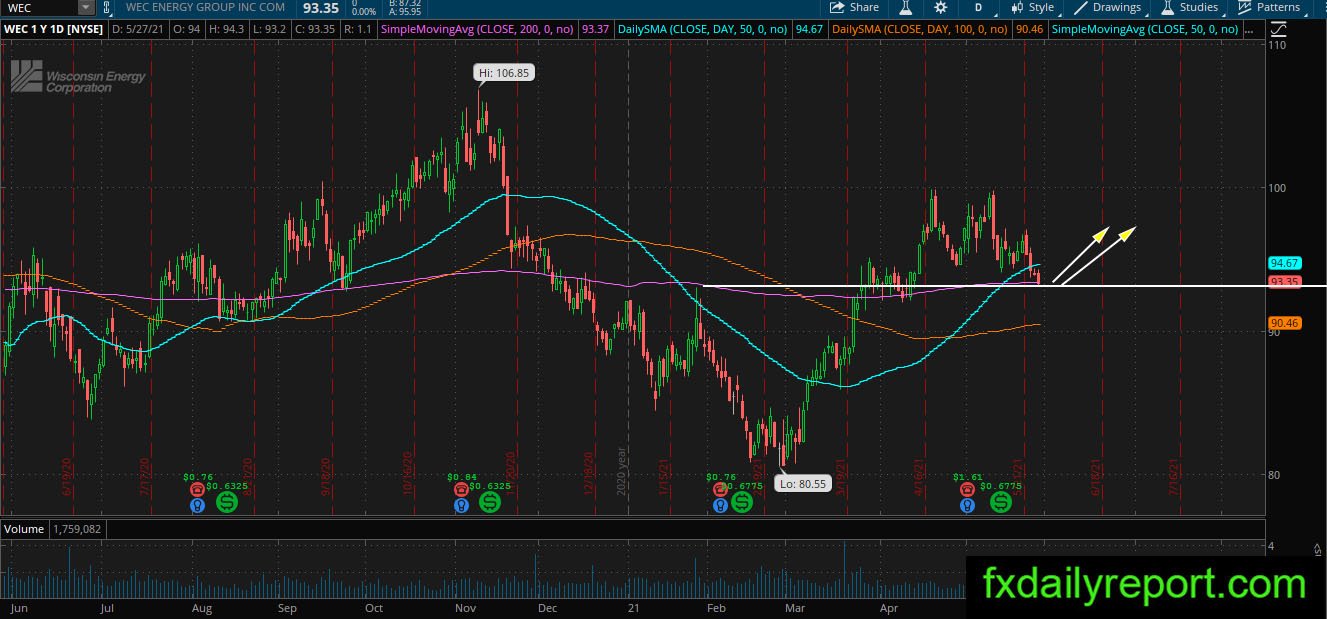Open the D timeframe selector

pos(979,7)
